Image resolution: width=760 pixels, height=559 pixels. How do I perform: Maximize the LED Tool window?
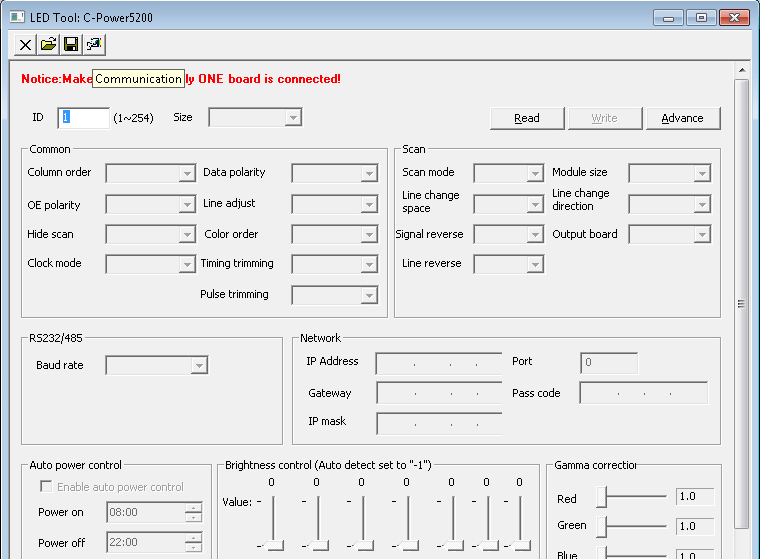[701, 18]
